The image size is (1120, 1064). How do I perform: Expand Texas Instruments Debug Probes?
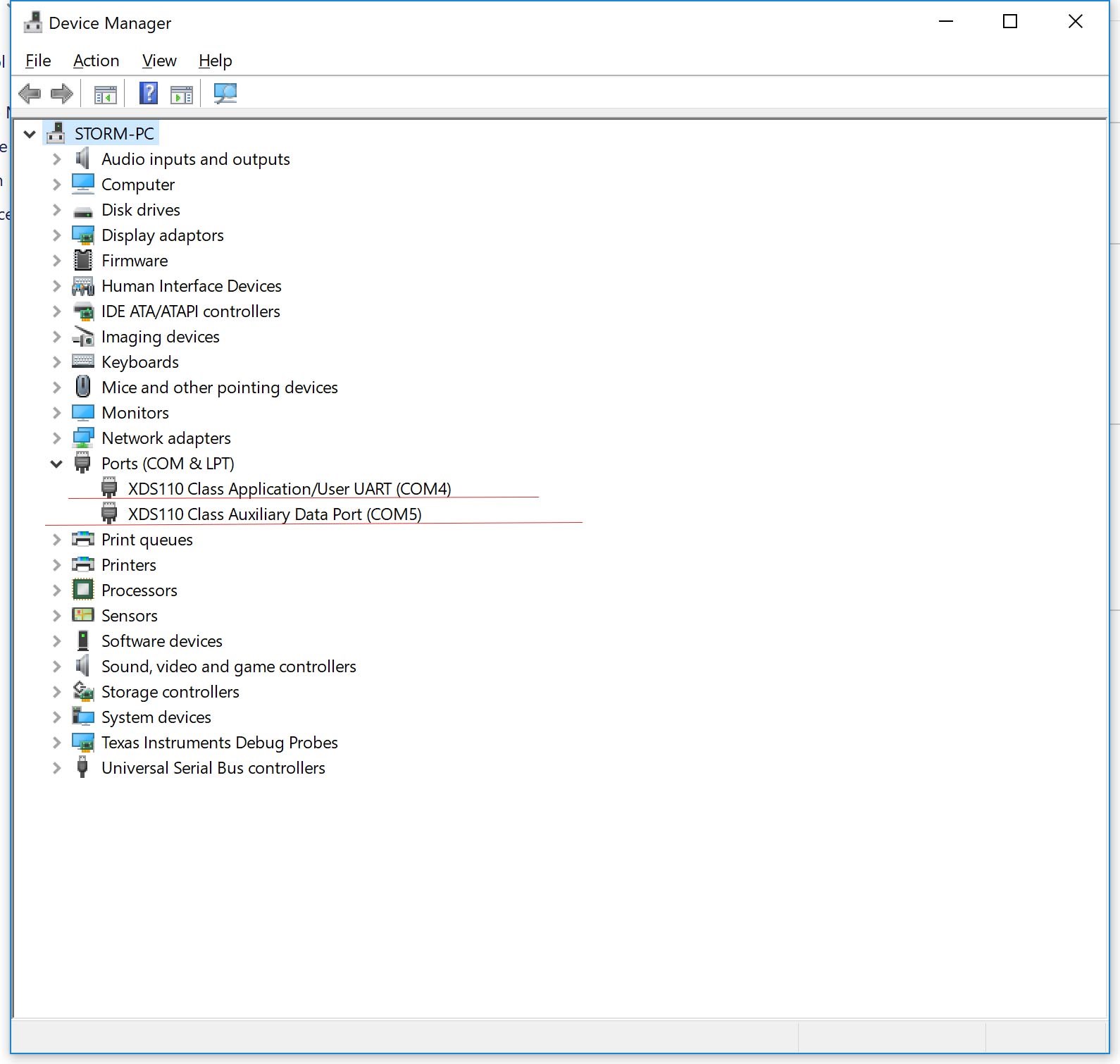pyautogui.click(x=57, y=743)
